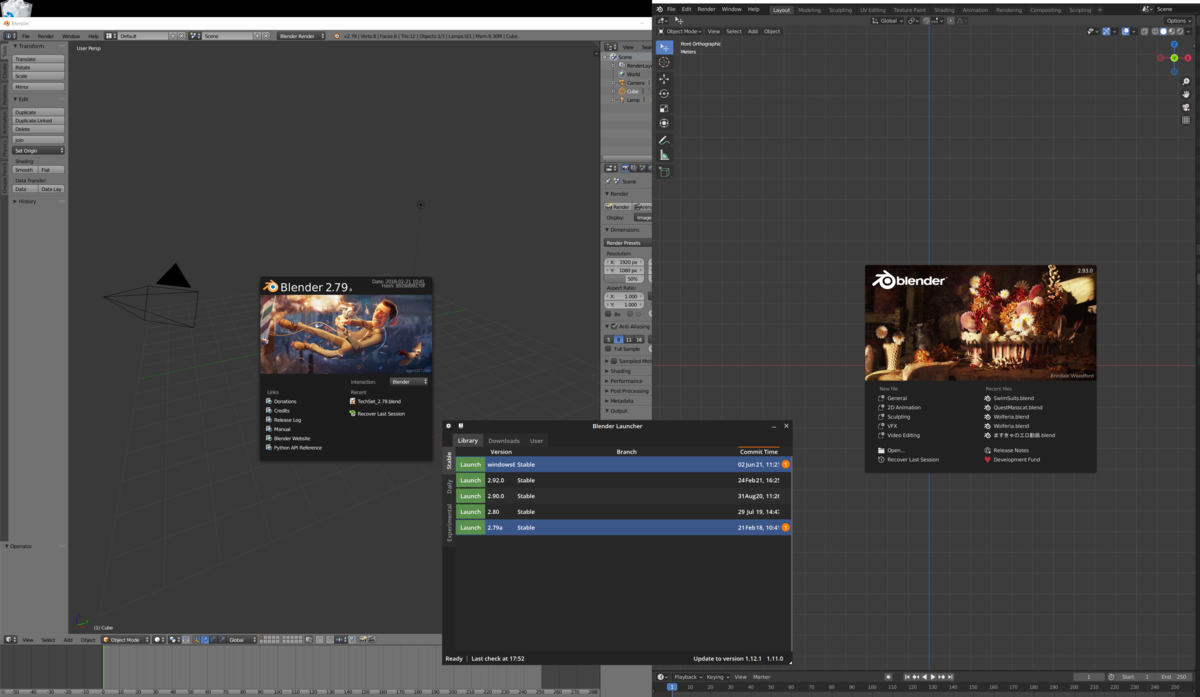Click the green Y axis gizmo ball
1200x697 pixels.
(1174, 58)
